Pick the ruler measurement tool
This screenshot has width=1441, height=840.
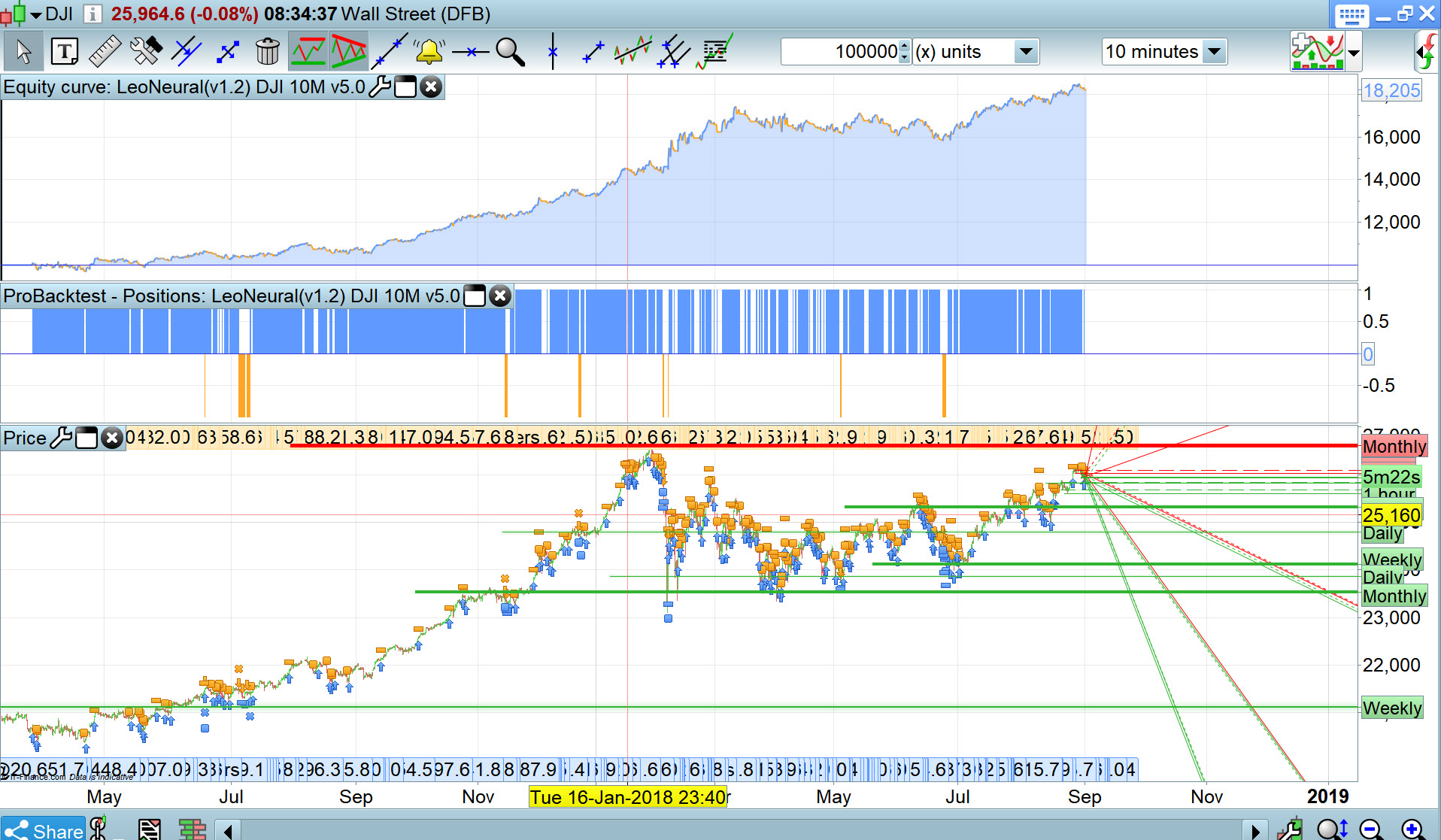click(x=105, y=52)
